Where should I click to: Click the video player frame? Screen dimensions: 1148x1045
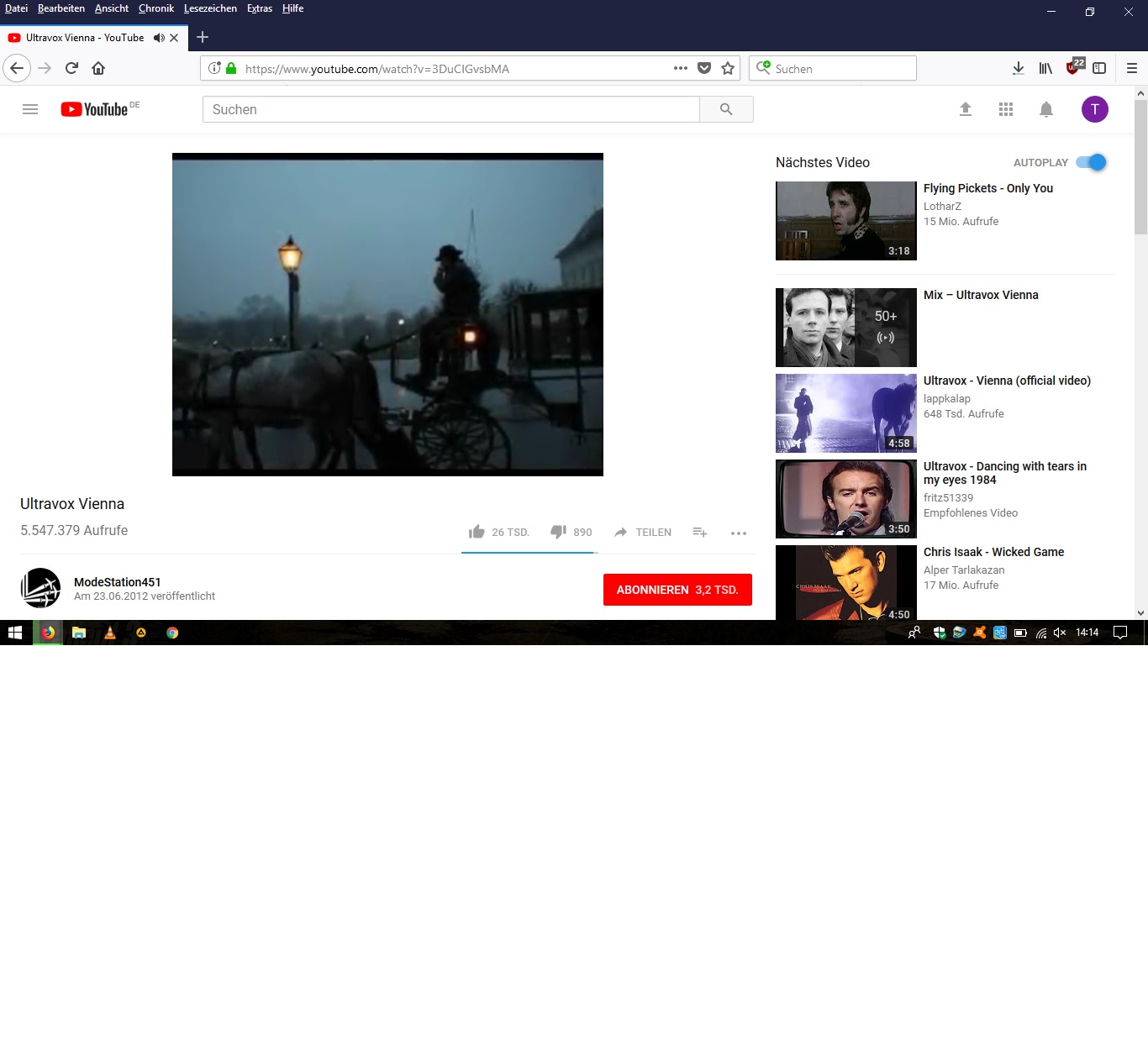[x=387, y=314]
